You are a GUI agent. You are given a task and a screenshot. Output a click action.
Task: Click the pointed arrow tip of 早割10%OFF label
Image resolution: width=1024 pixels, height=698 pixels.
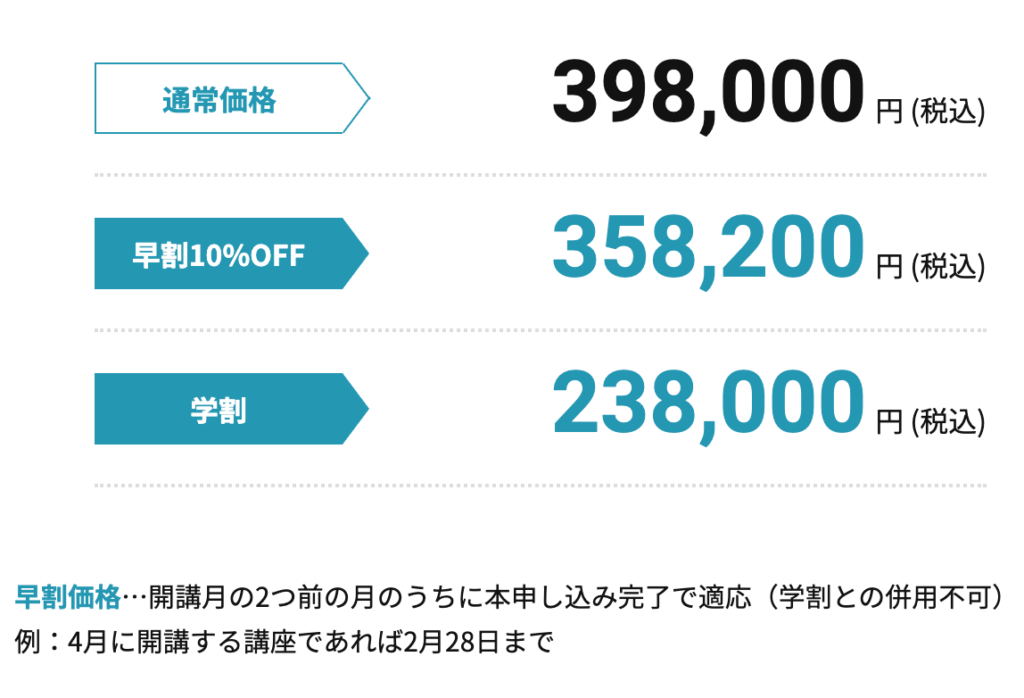(x=357, y=253)
